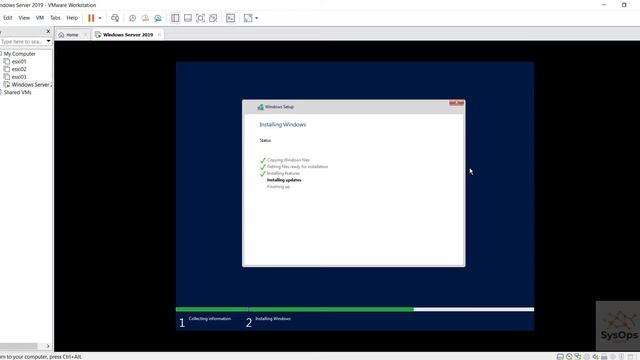Click the Installing updates status text
Image resolution: width=640 pixels, height=360 pixels.
[x=284, y=180]
